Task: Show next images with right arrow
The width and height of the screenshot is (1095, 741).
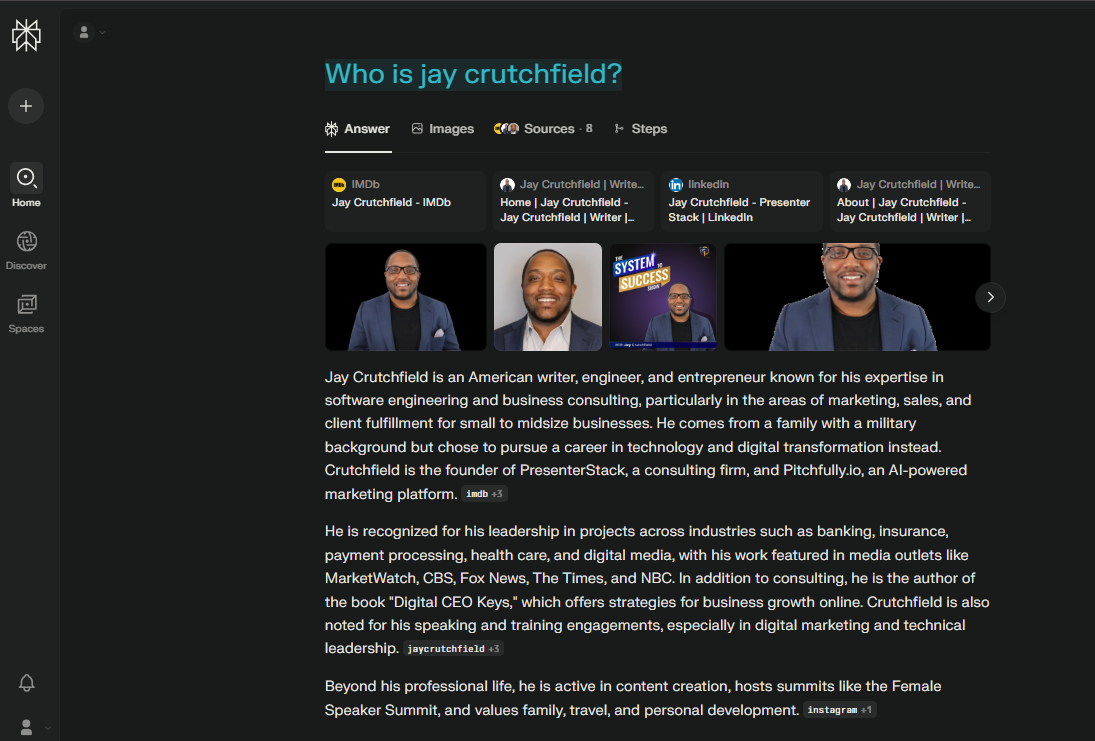Action: click(990, 297)
